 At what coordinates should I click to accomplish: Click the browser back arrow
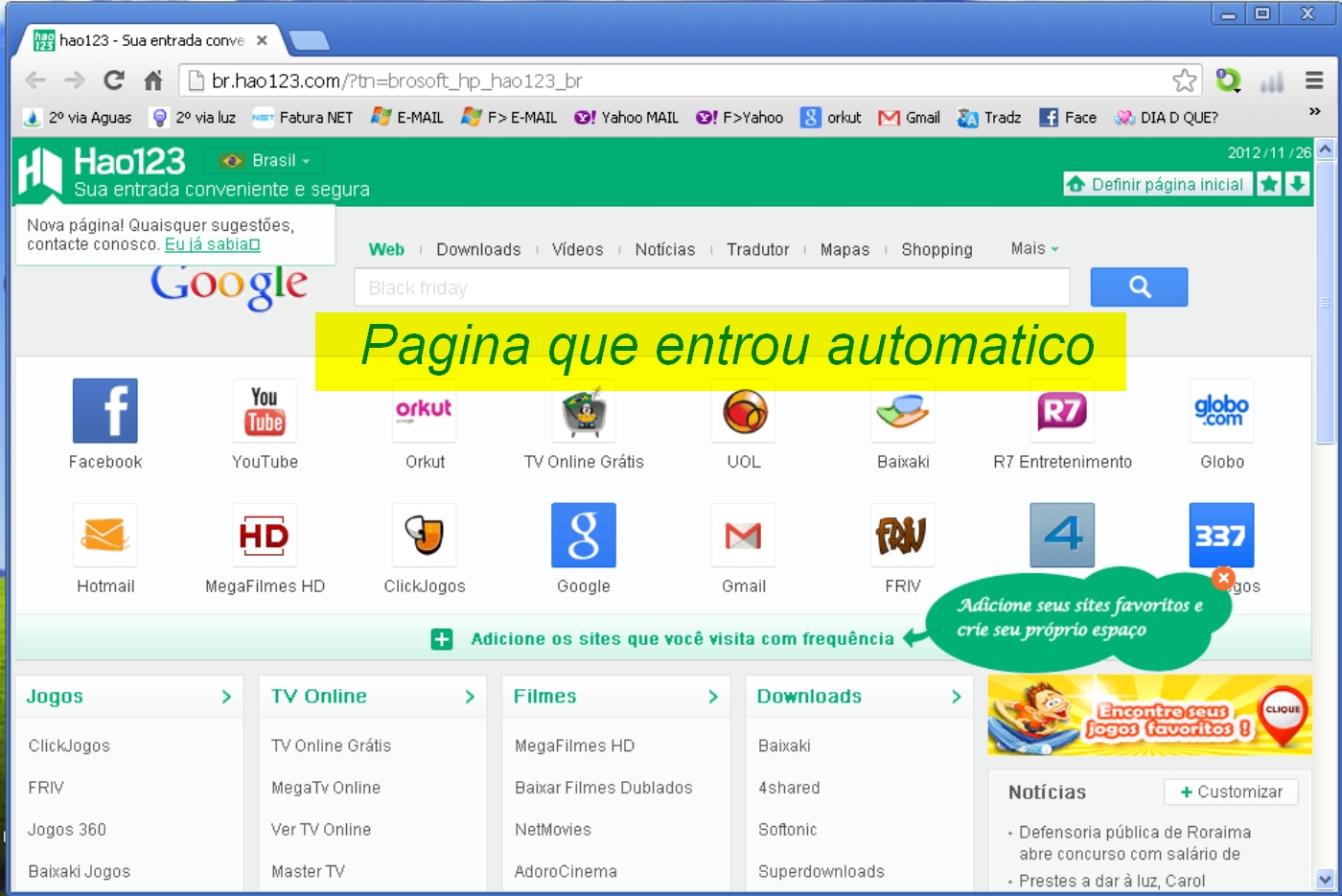35,80
